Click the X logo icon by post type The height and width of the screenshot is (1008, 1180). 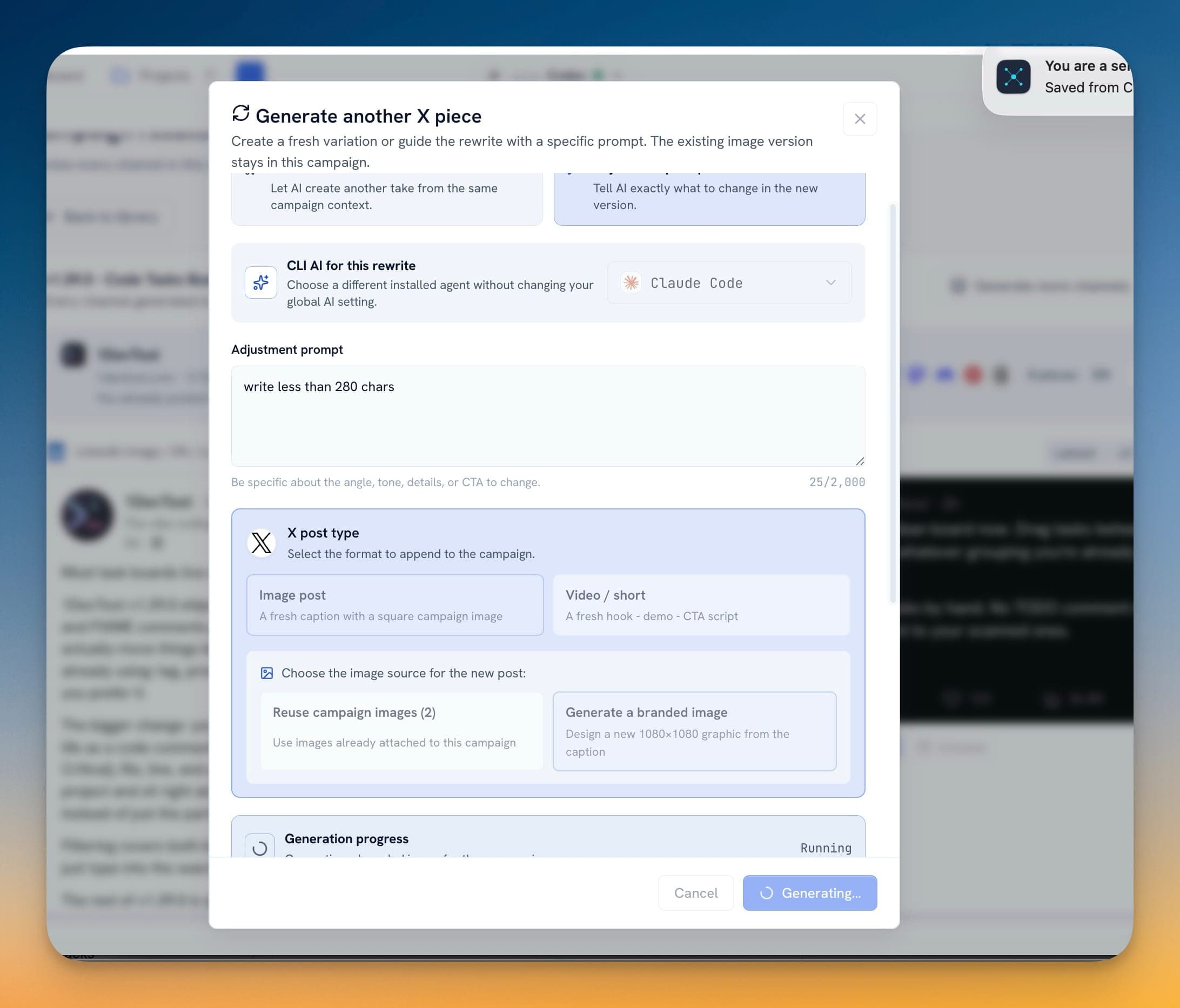[x=262, y=543]
